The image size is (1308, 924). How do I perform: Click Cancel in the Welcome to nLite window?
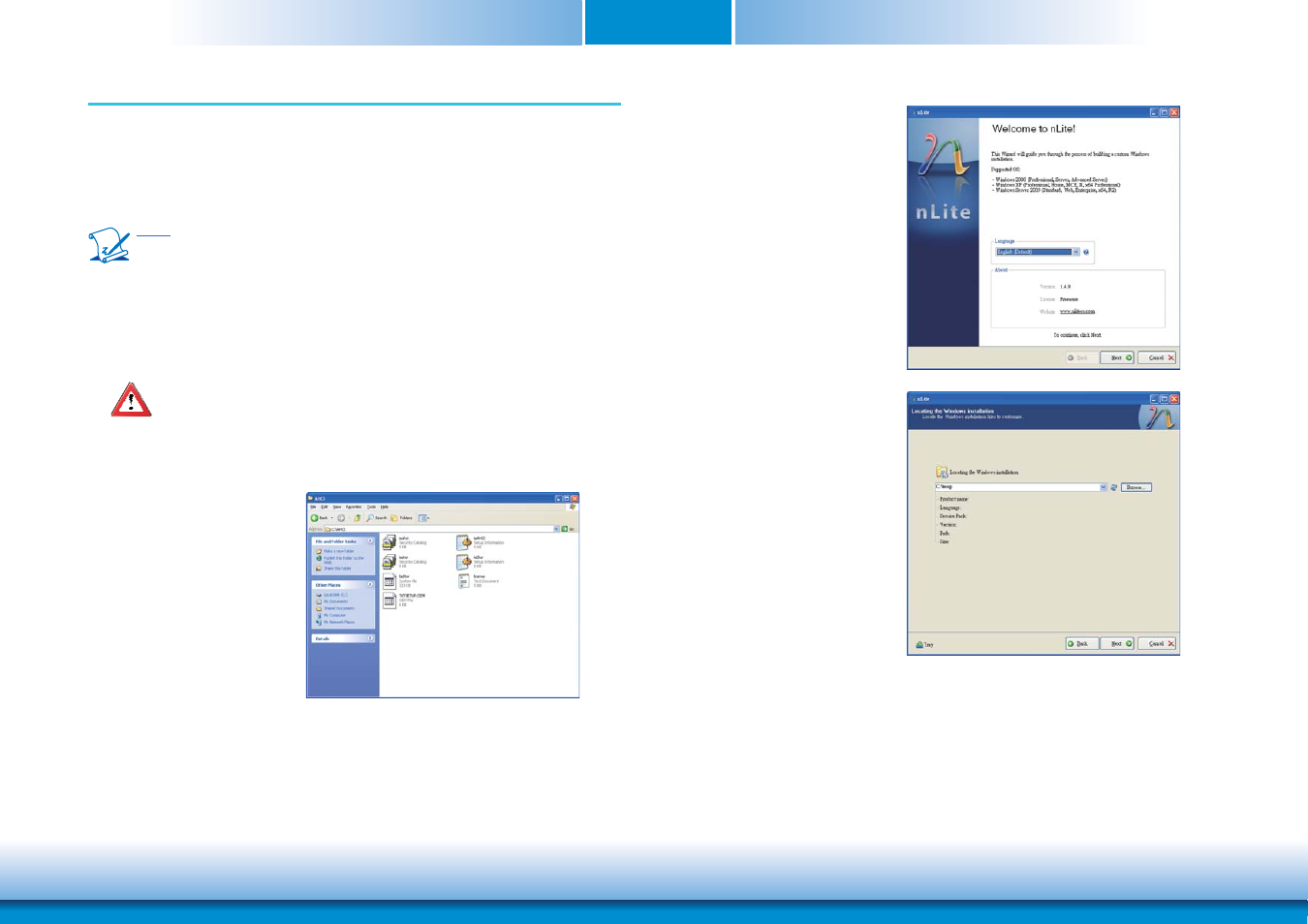(1156, 357)
